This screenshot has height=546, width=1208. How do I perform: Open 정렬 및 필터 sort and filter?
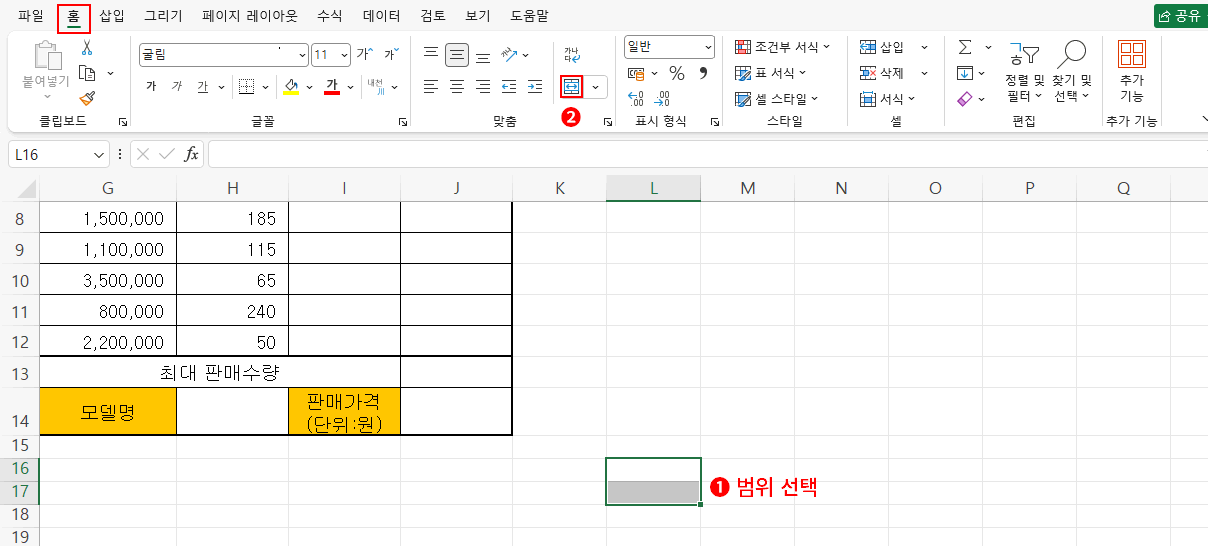pos(1024,72)
